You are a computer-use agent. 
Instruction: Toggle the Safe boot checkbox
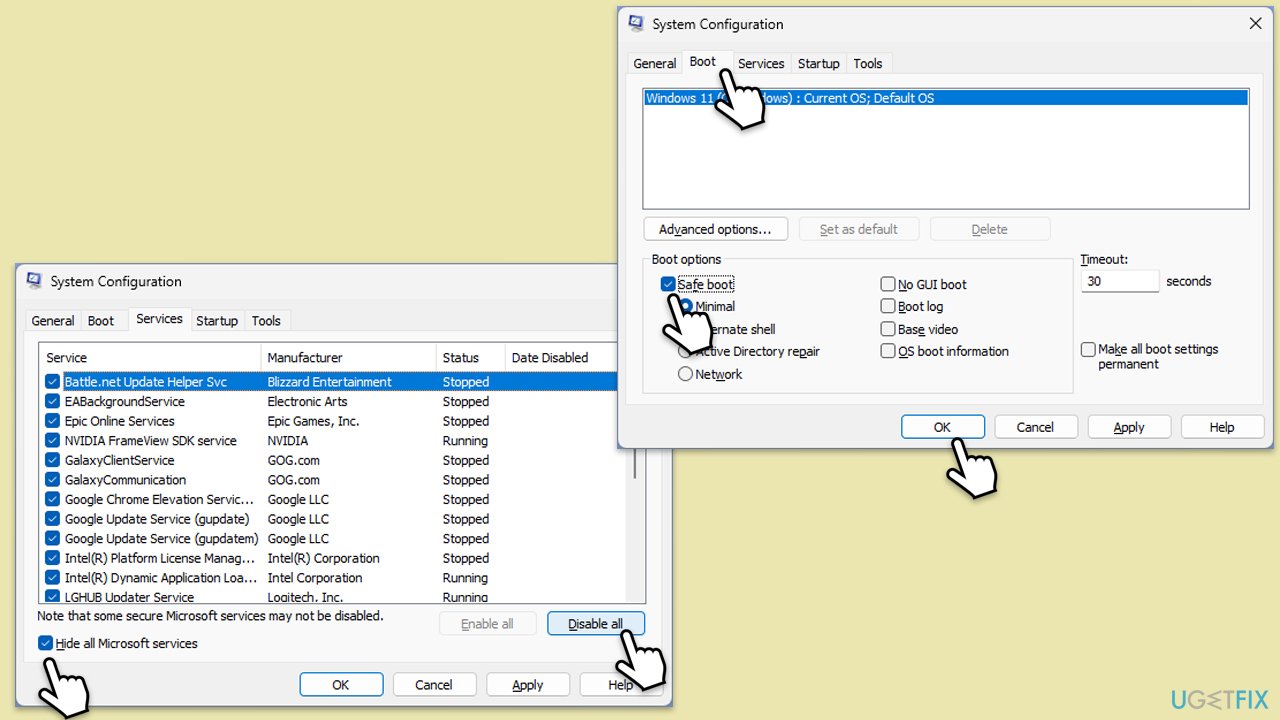click(x=668, y=284)
